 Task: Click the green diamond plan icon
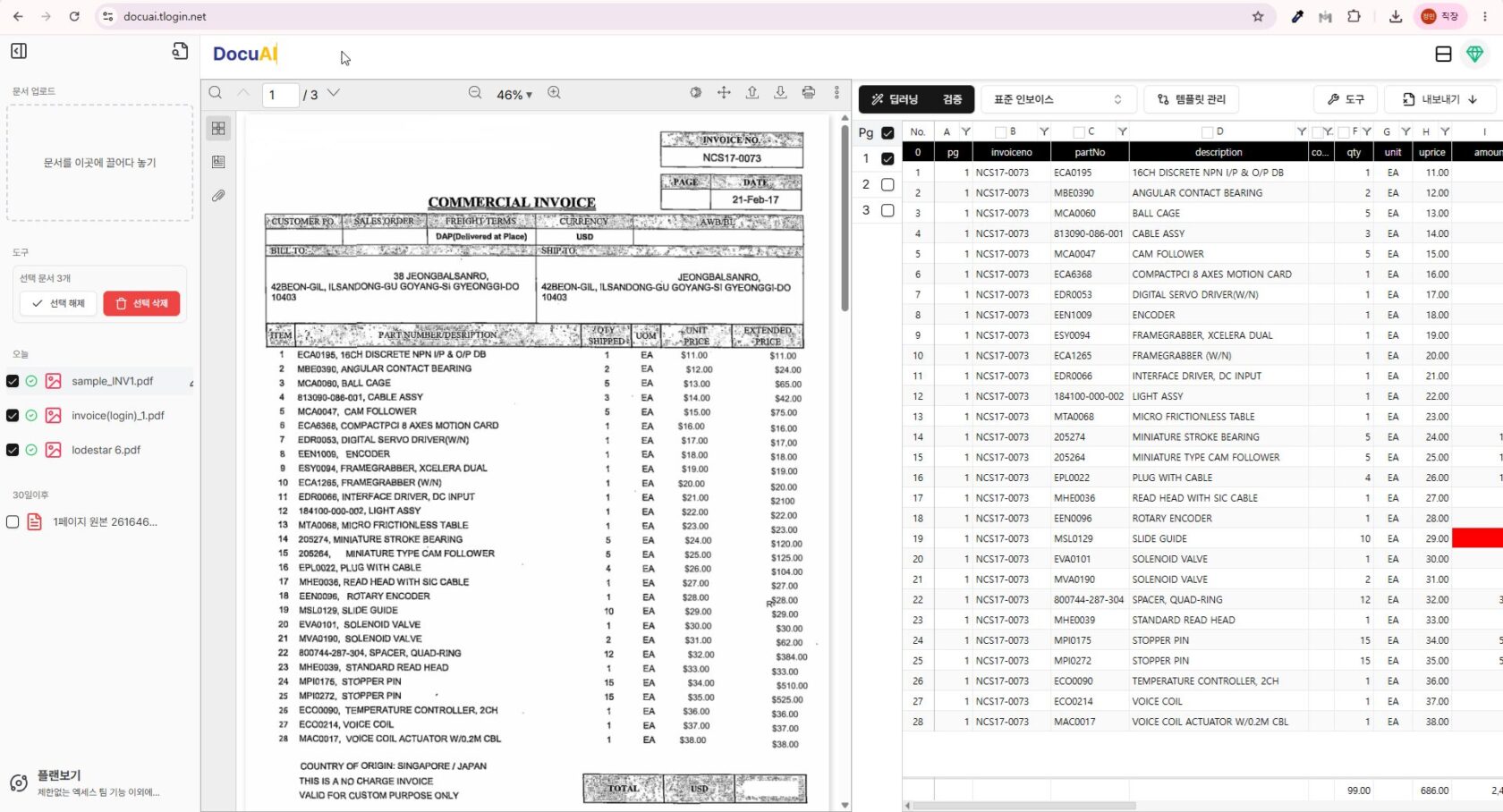point(1475,55)
